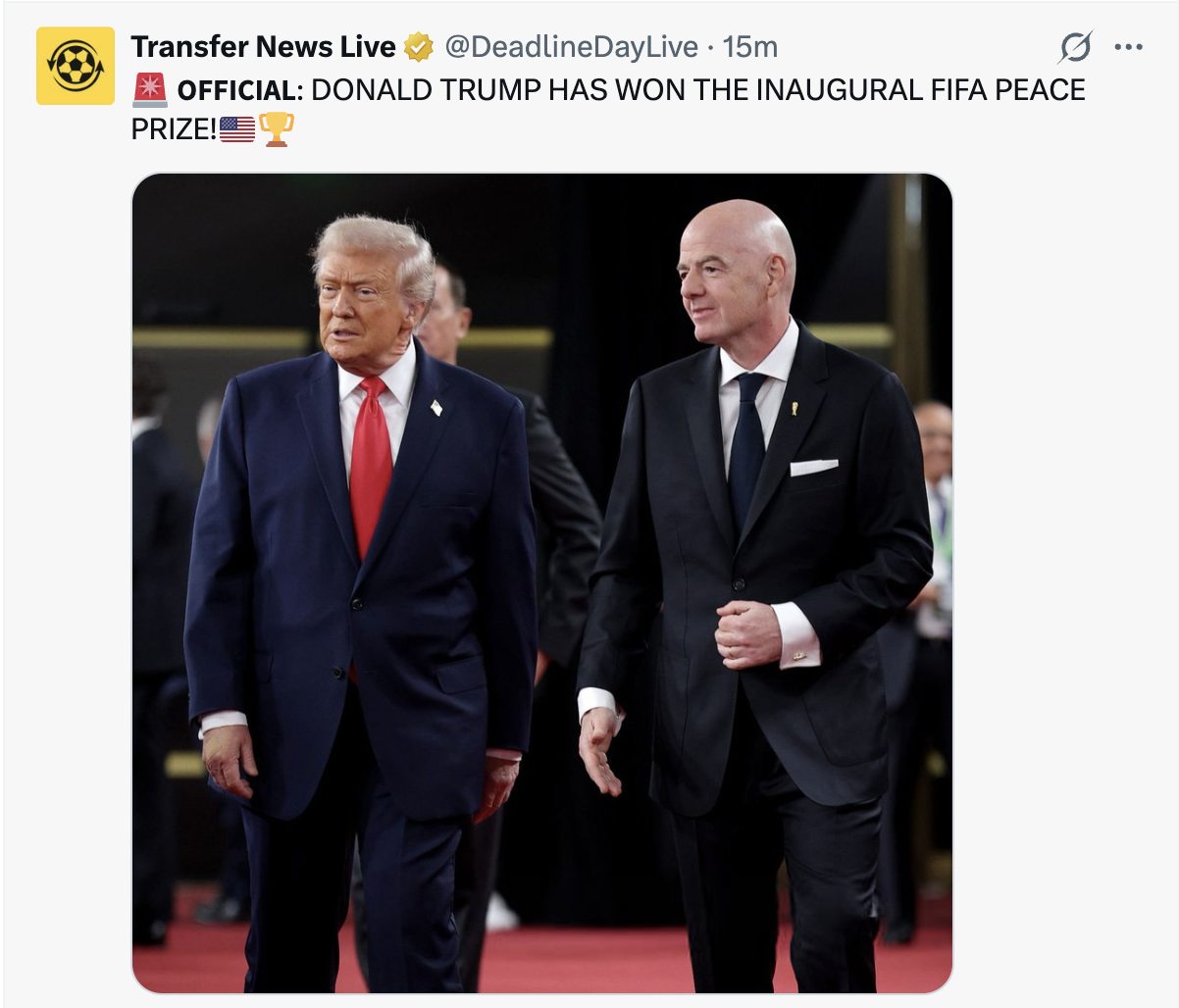Select the word PRIZE! in the post
Screen dimensions: 1179x1008
(174, 128)
